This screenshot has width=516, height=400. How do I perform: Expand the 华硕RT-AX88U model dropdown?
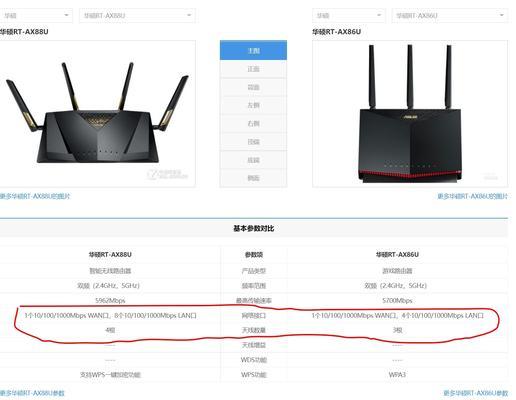click(x=137, y=15)
